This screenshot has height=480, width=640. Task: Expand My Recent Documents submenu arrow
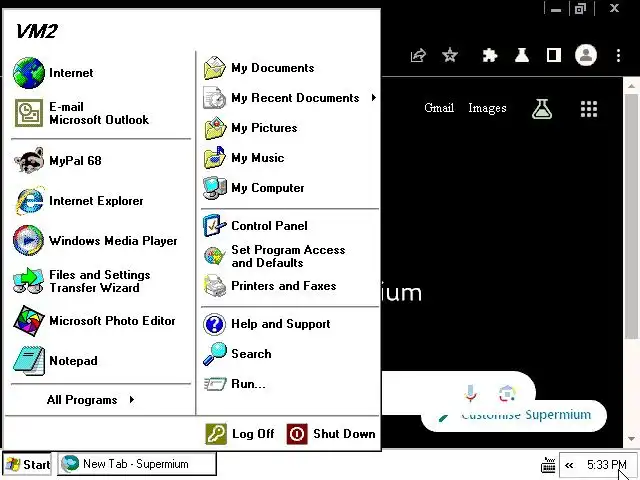pos(373,98)
